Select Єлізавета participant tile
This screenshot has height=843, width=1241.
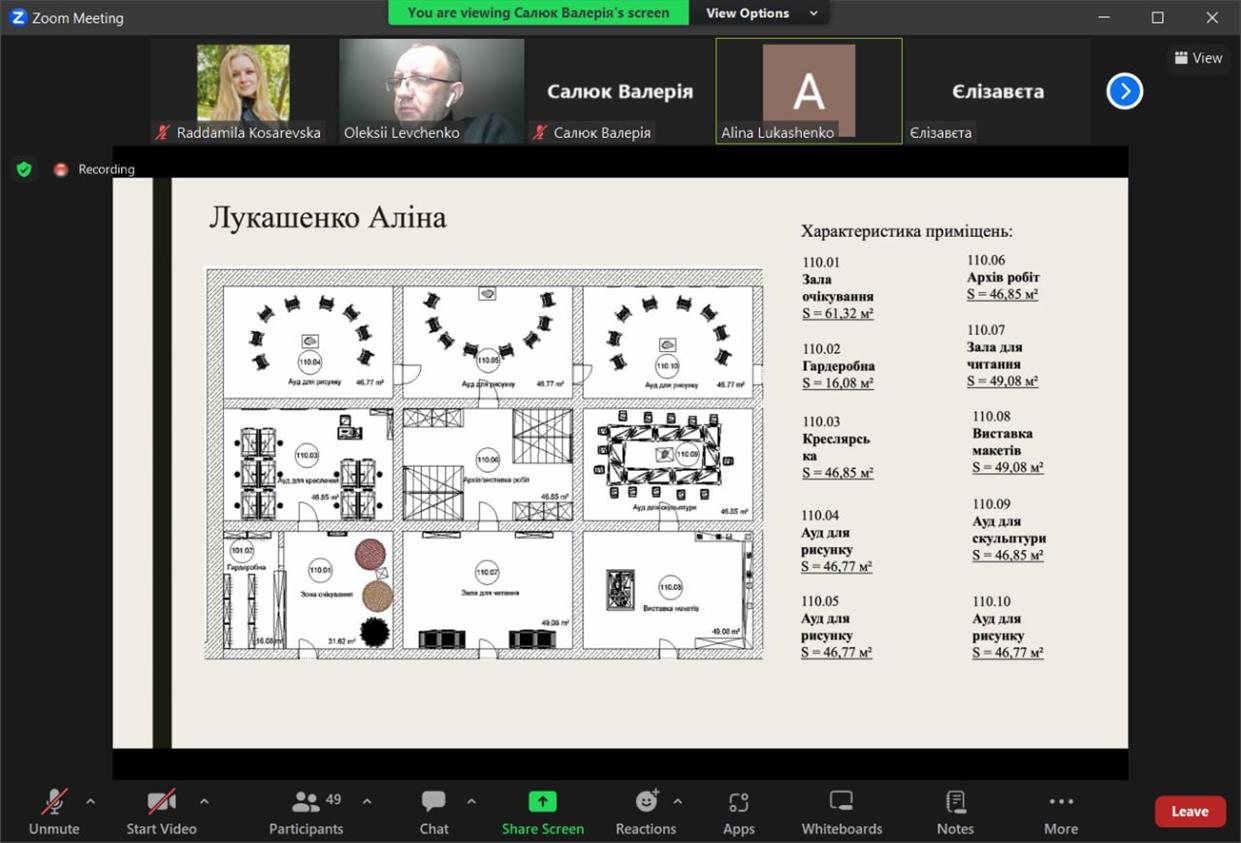tap(997, 91)
